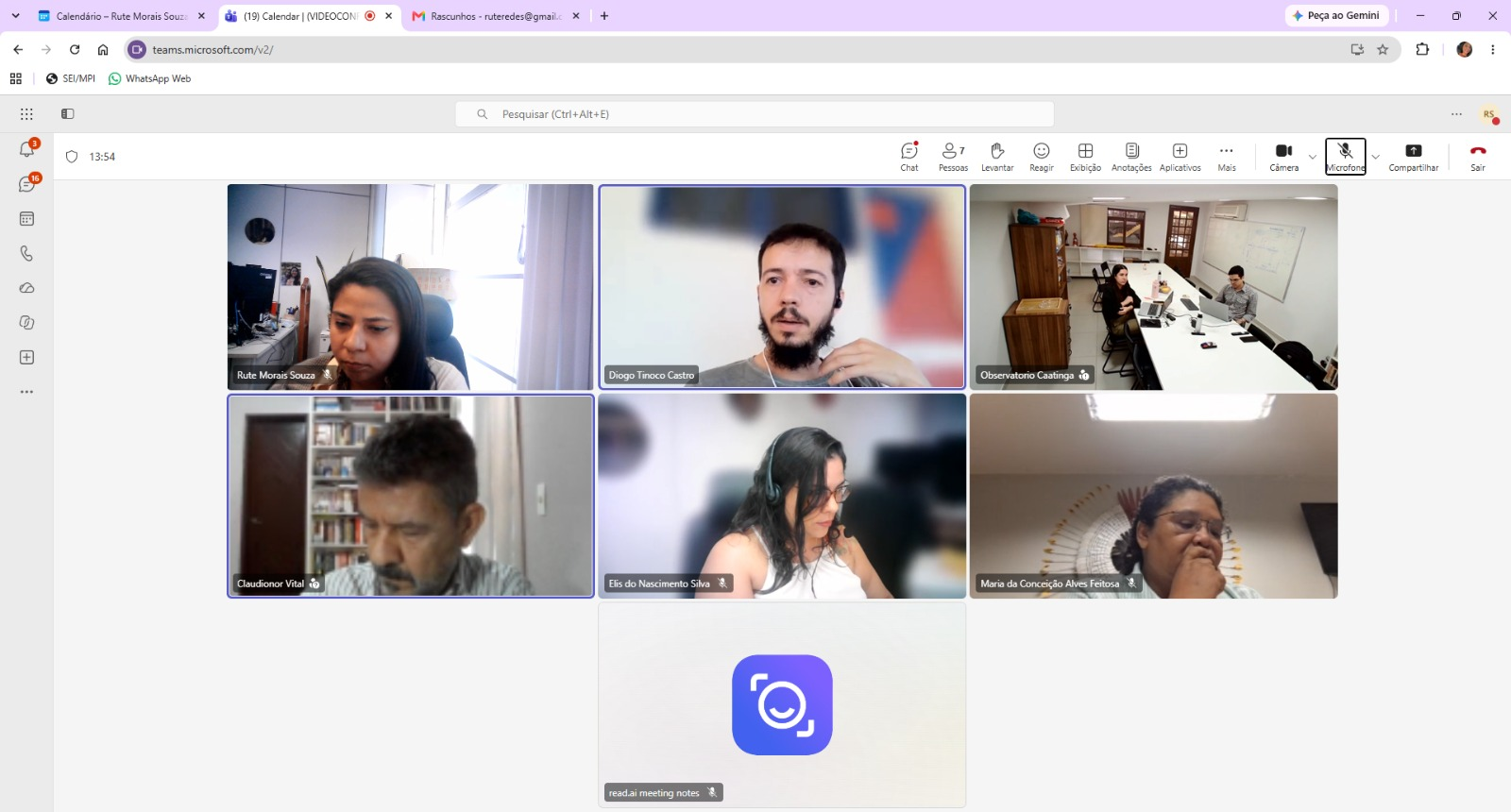Open a new browser tab
This screenshot has height=812, width=1511.
(x=604, y=16)
